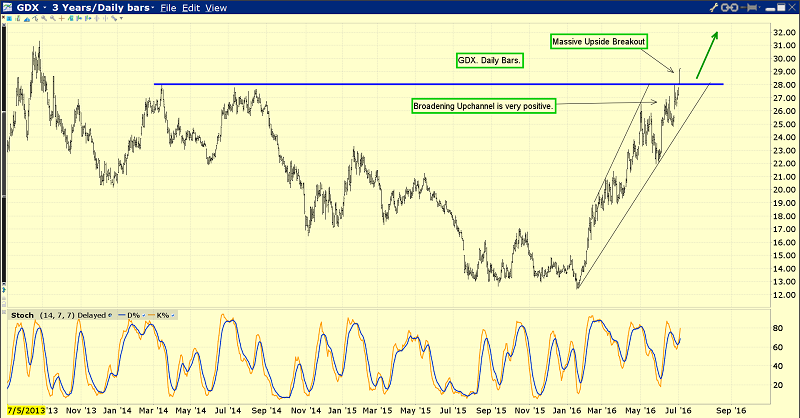Click the chain link window-grouping icon

pyautogui.click(x=730, y=8)
